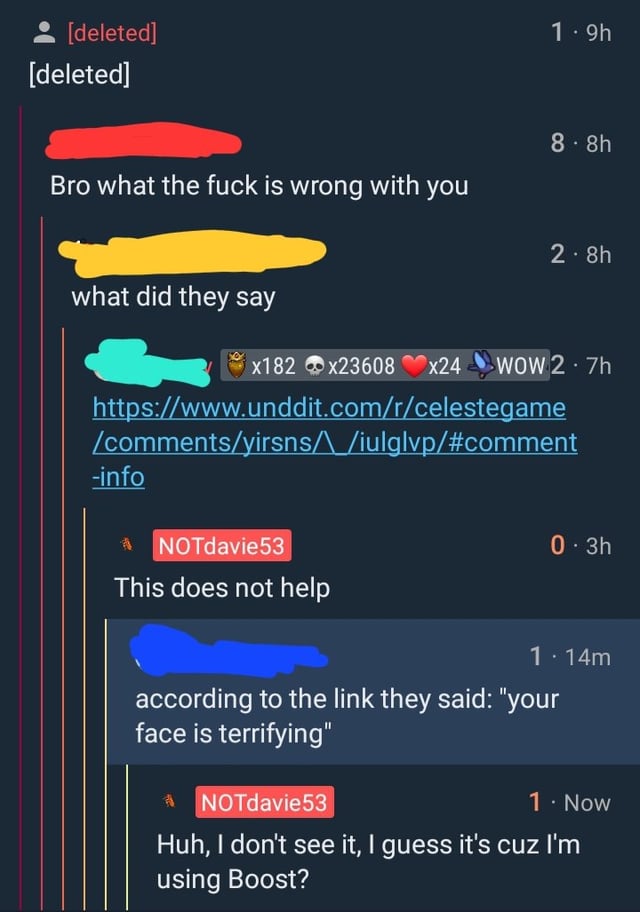
Task: Tap the teal-scribbled username
Action: 148,364
